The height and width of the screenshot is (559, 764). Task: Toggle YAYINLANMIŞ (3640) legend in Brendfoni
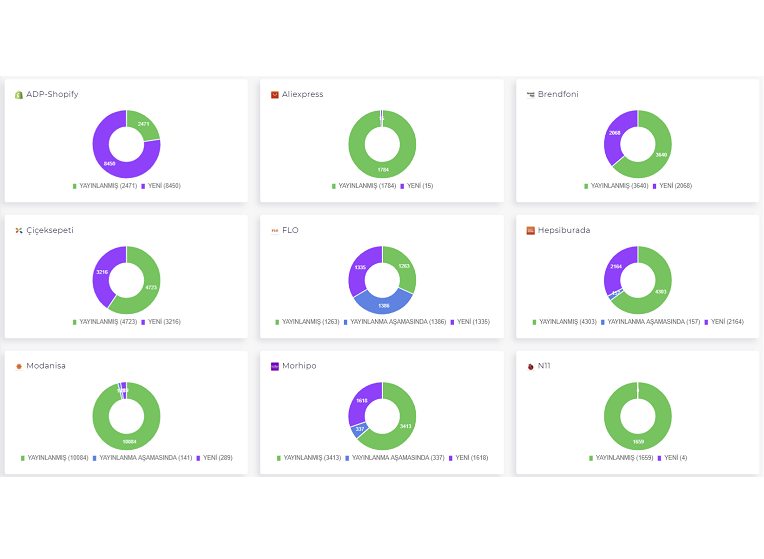(616, 186)
